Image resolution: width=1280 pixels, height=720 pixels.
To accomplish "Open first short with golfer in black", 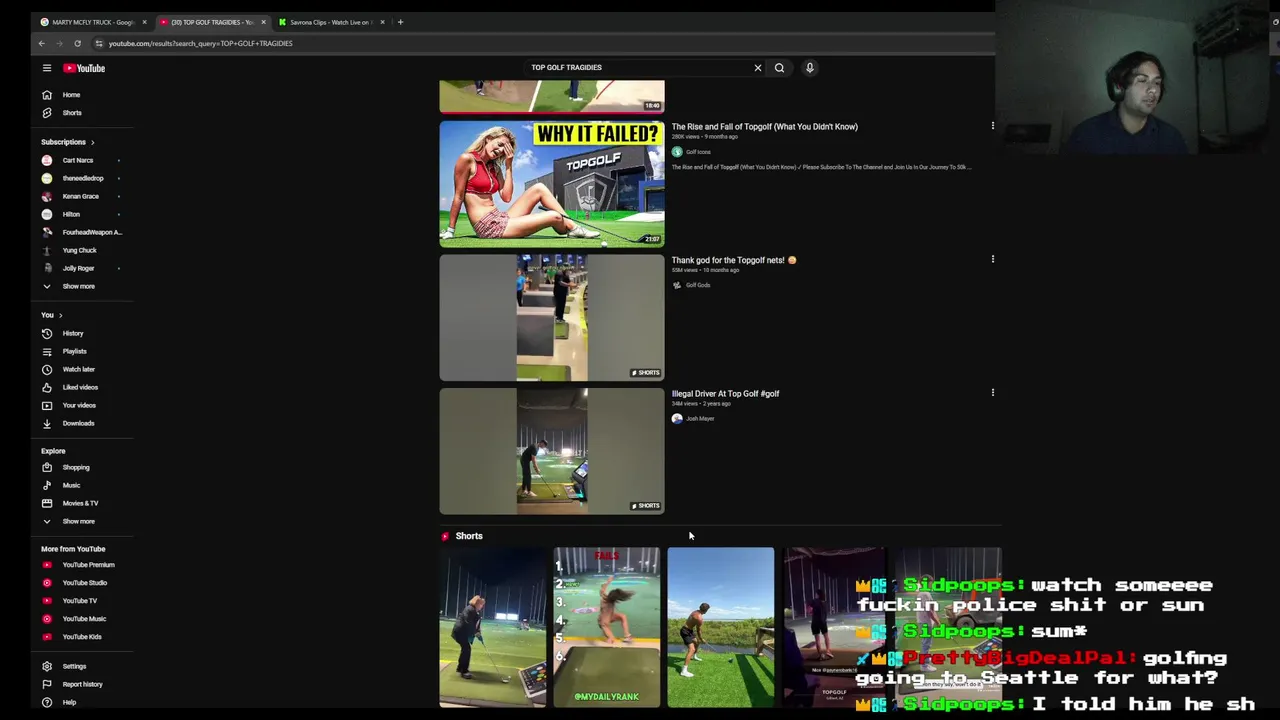I will (493, 627).
